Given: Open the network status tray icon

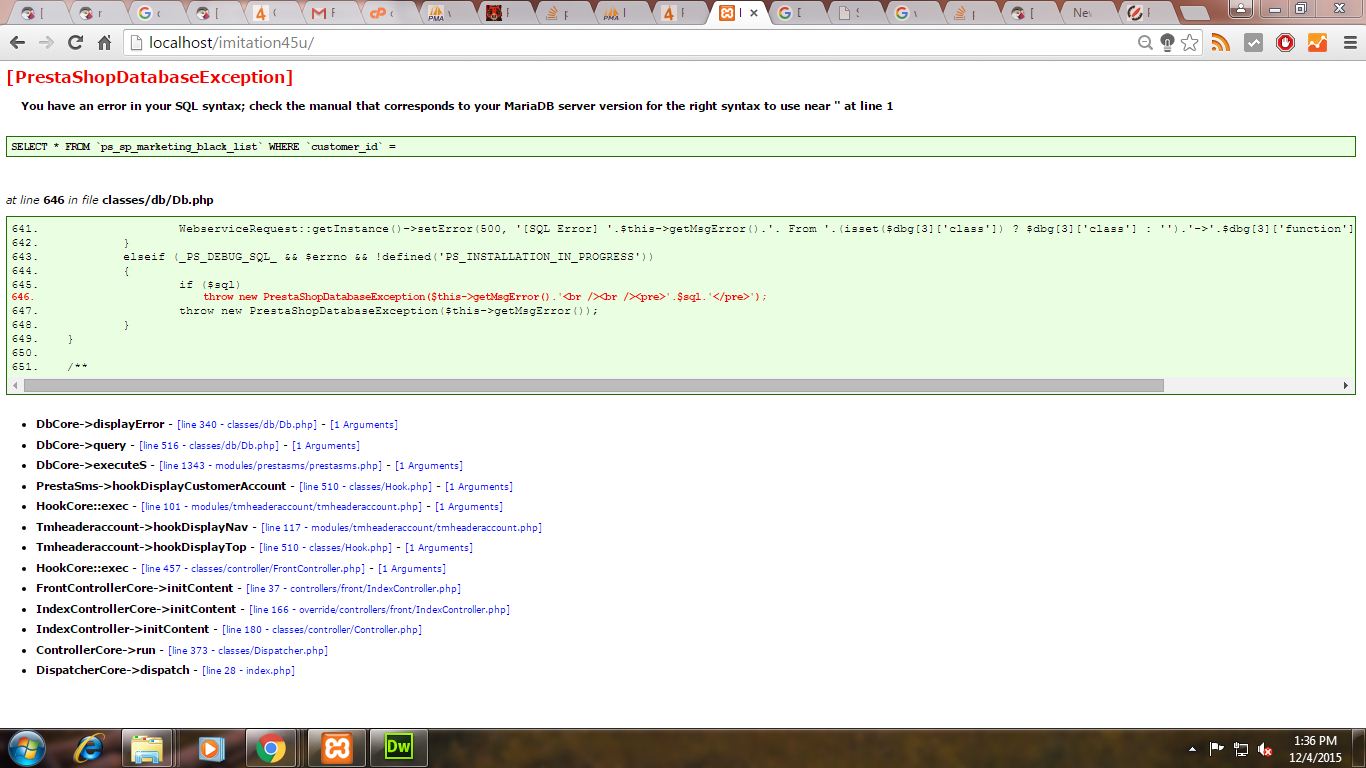Looking at the screenshot, I should pyautogui.click(x=1241, y=749).
